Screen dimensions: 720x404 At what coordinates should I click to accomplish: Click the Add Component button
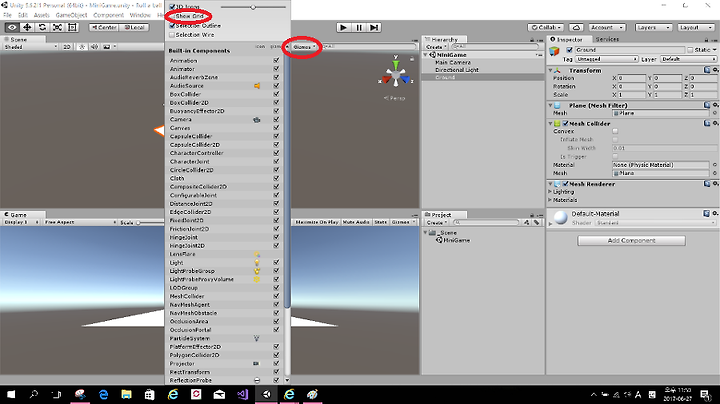tap(631, 241)
